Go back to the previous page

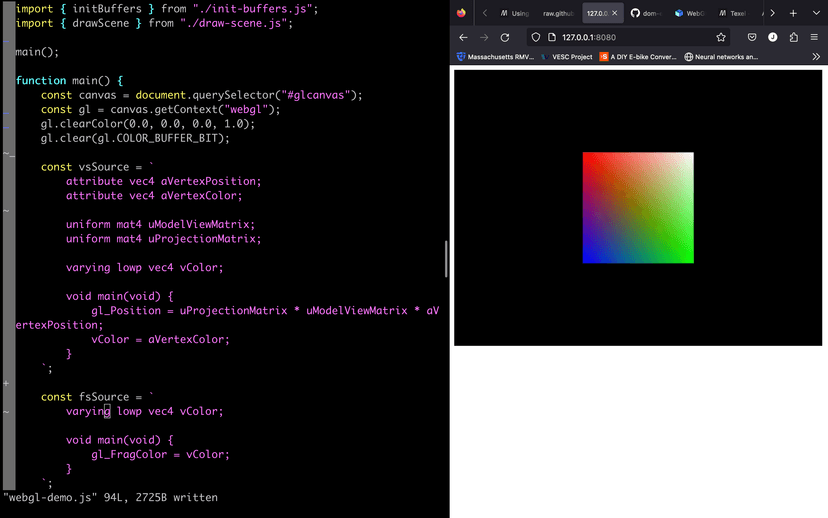463,37
